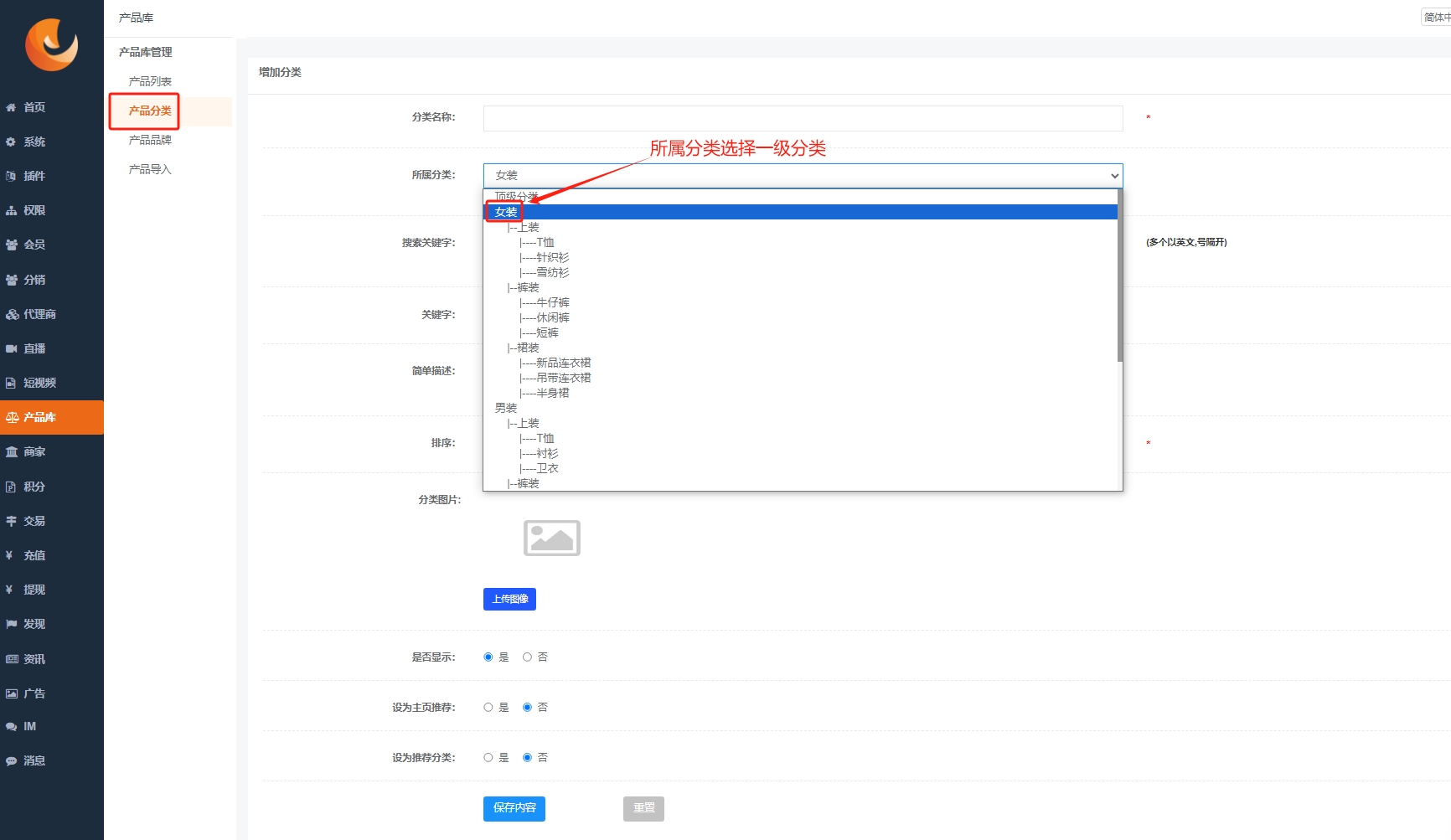Click the home icon beside 首页

(x=11, y=107)
